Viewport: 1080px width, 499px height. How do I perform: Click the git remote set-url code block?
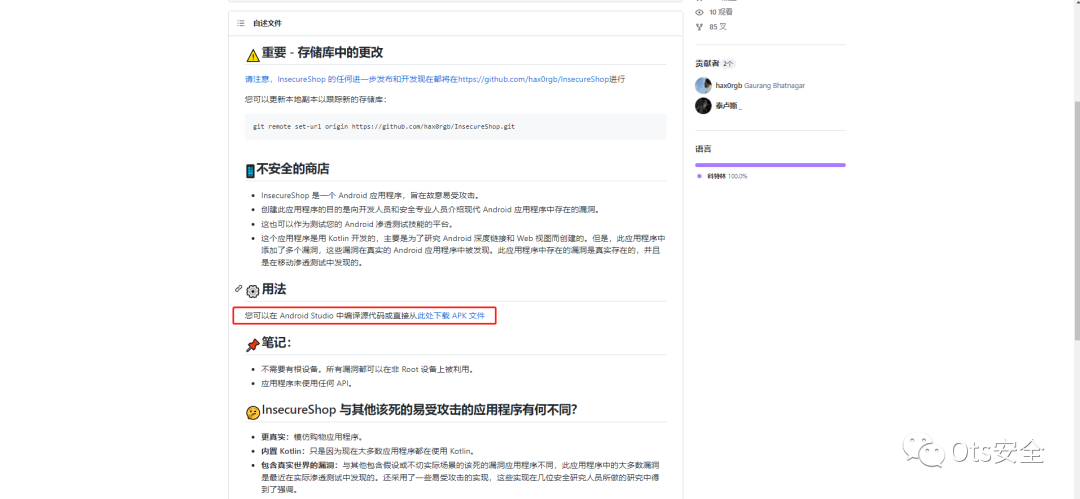click(455, 127)
